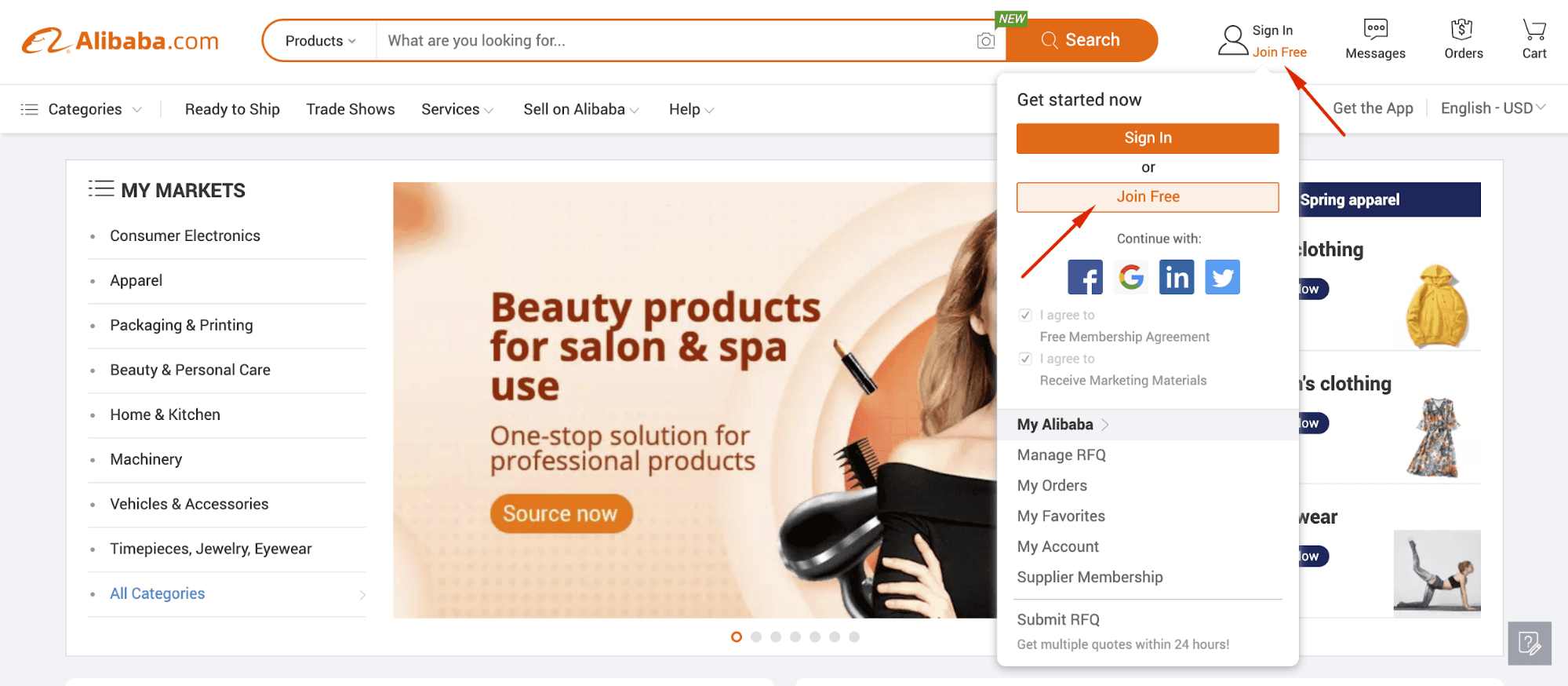
Task: Open Timepieces, Jewelry, Eyewear category
Action: click(x=211, y=549)
